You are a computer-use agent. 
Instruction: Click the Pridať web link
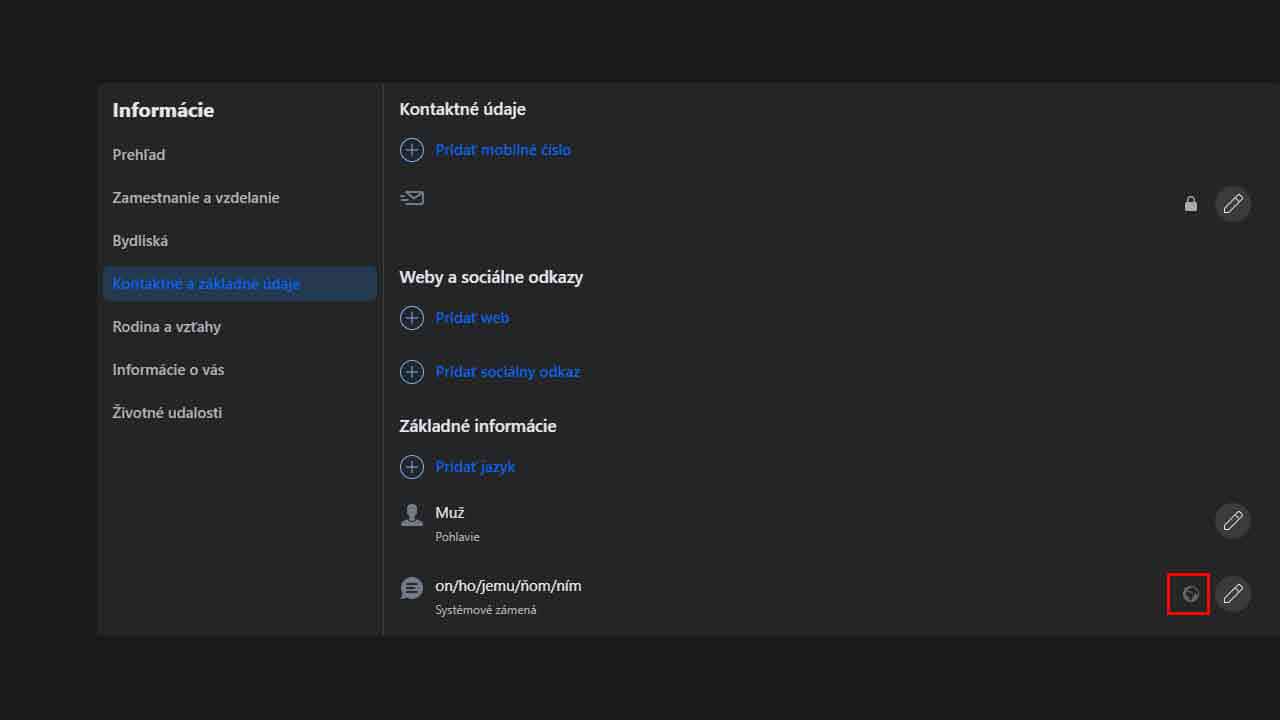[x=472, y=318]
